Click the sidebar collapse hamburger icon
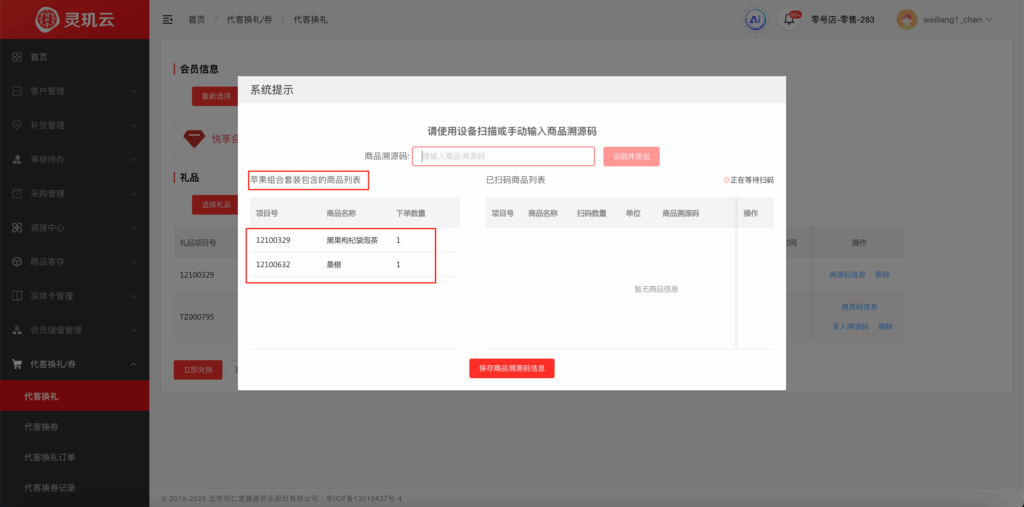1024x507 pixels. click(x=167, y=19)
